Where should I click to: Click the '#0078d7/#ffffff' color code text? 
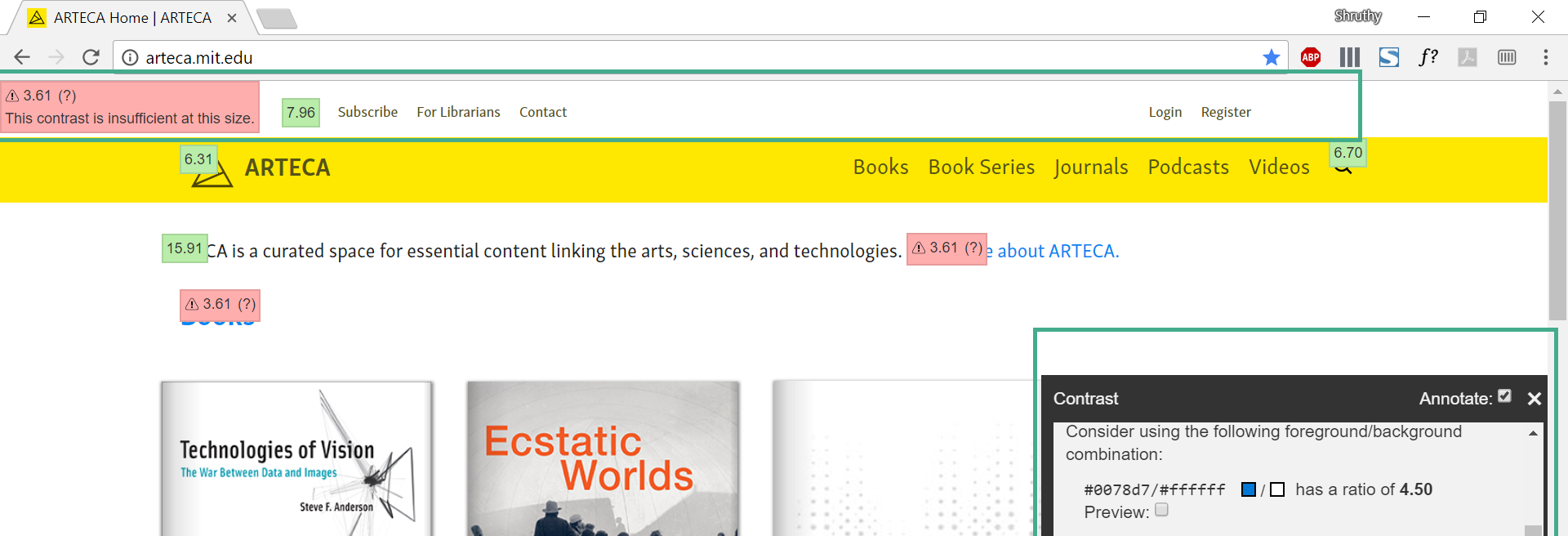click(x=1154, y=489)
